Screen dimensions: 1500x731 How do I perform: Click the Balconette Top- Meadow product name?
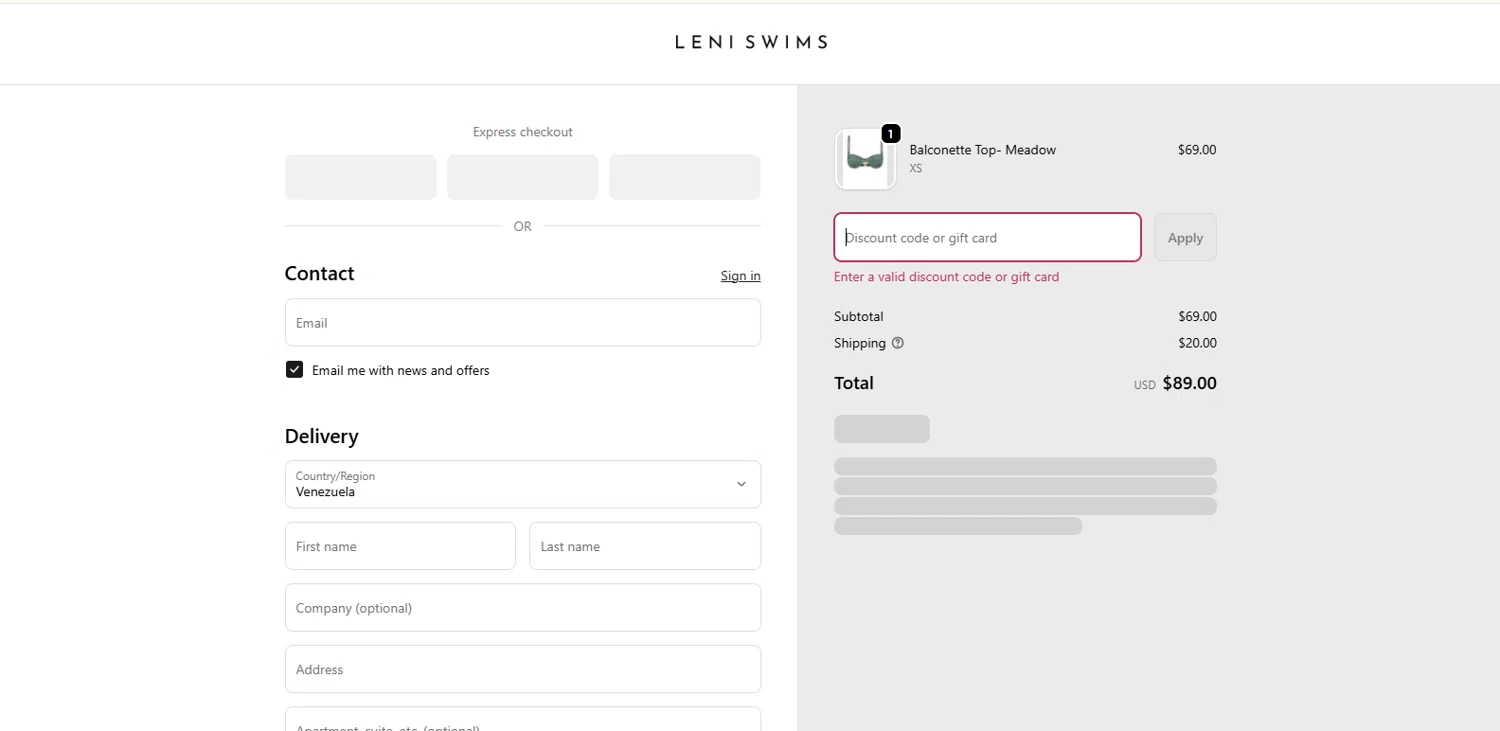(x=982, y=150)
